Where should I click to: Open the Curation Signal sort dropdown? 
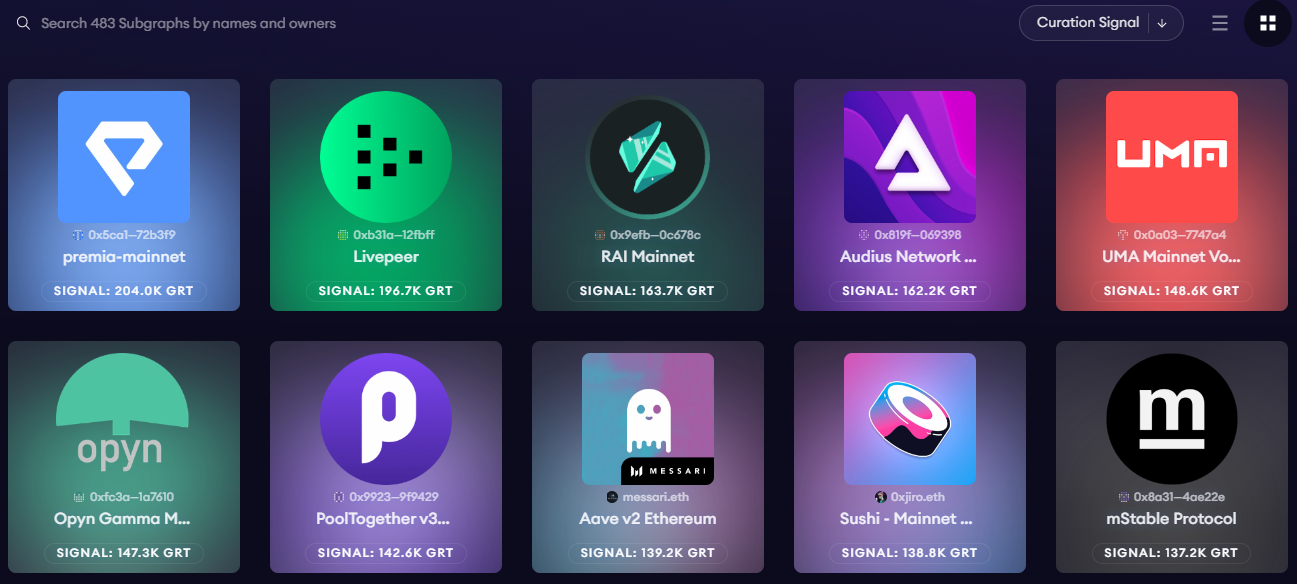[x=1088, y=23]
